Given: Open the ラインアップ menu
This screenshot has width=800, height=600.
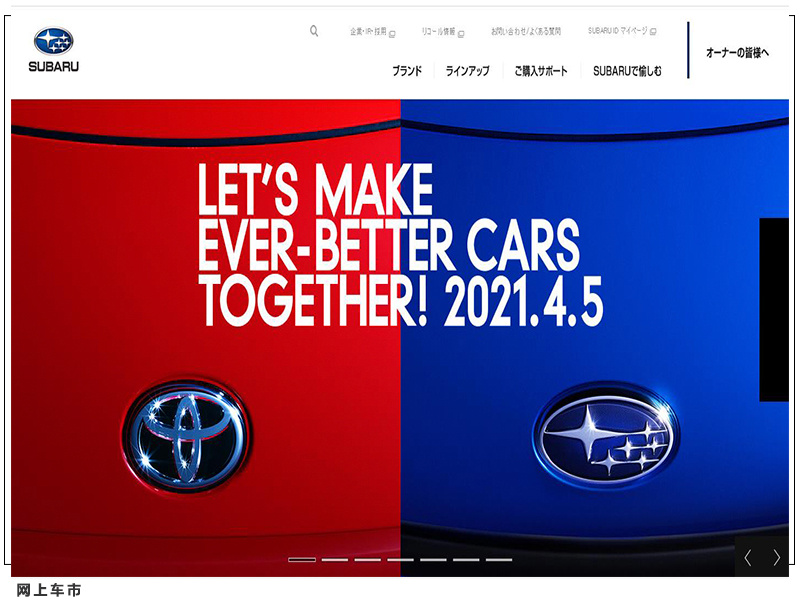Looking at the screenshot, I should [x=467, y=71].
